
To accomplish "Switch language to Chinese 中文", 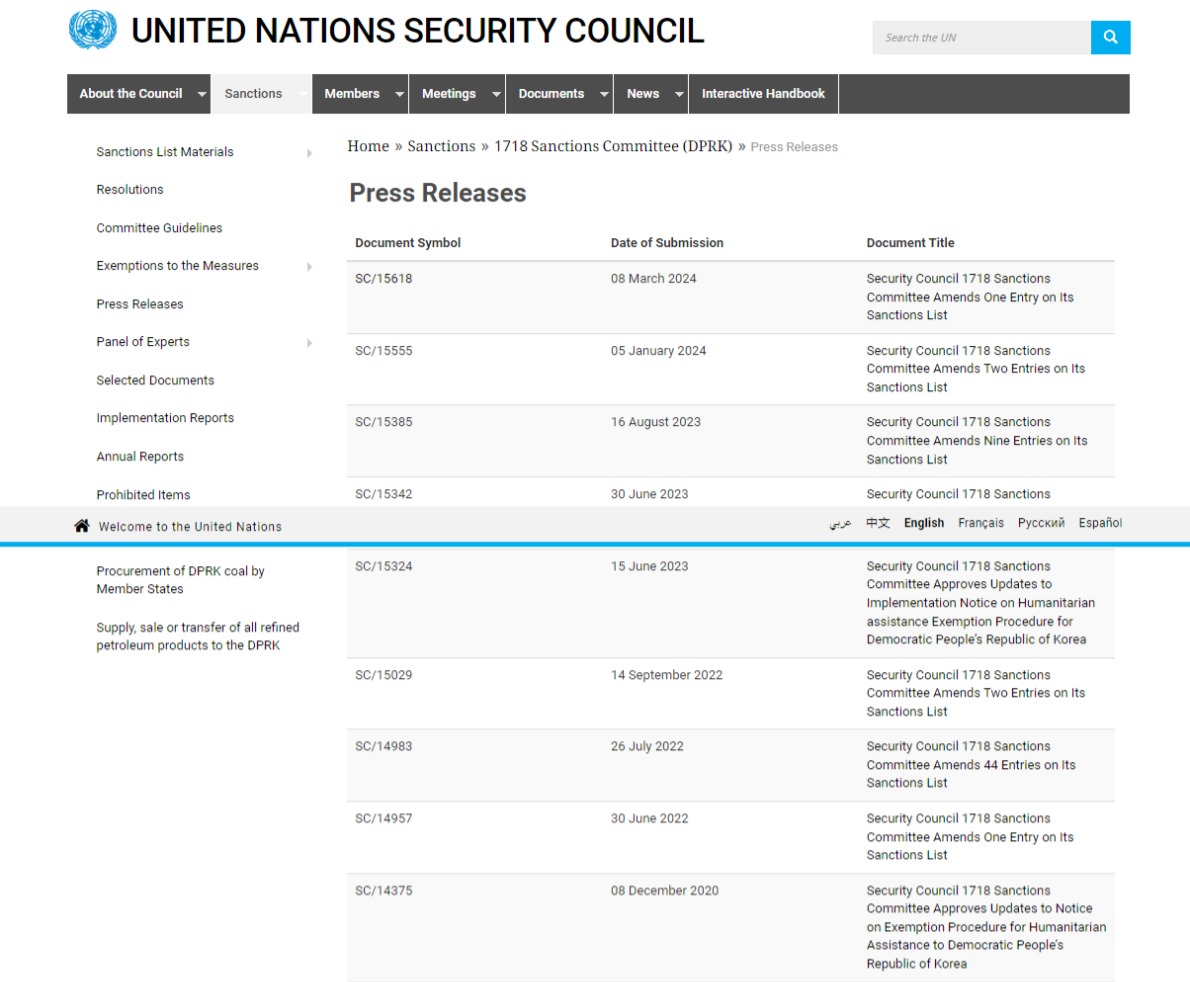I will coord(877,523).
